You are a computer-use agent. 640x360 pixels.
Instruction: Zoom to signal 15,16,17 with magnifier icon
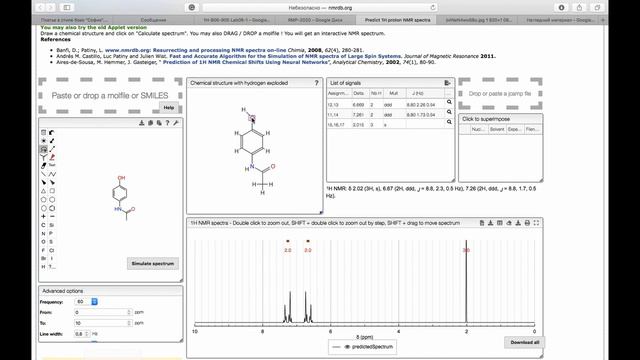449,122
